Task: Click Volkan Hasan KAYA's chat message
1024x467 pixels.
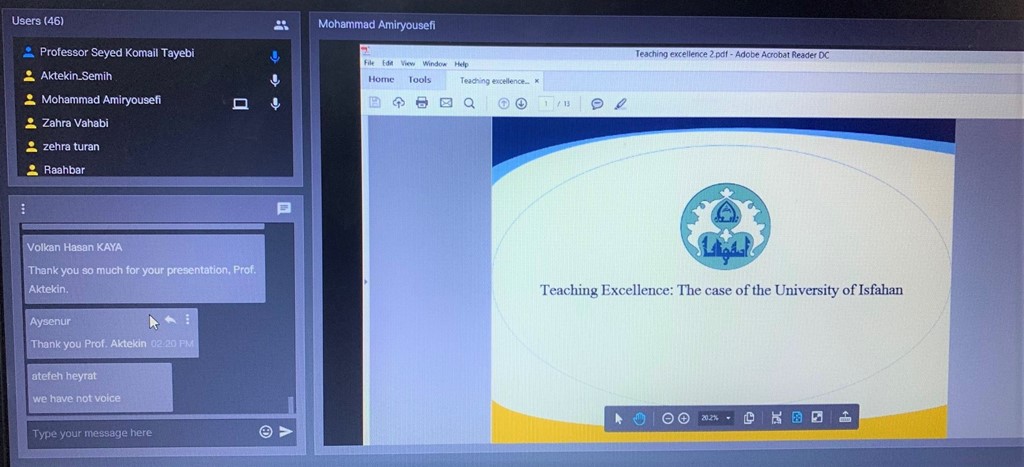Action: pyautogui.click(x=144, y=268)
